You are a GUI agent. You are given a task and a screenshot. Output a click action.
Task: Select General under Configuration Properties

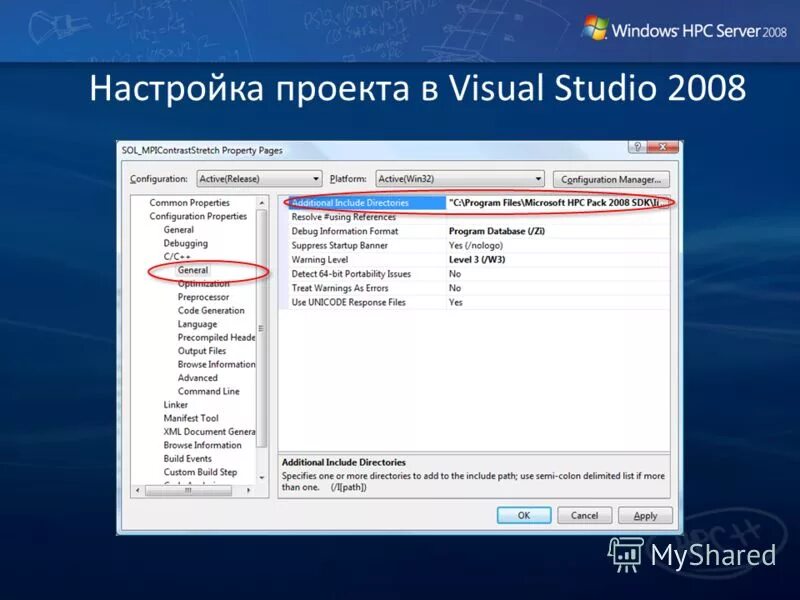(179, 230)
